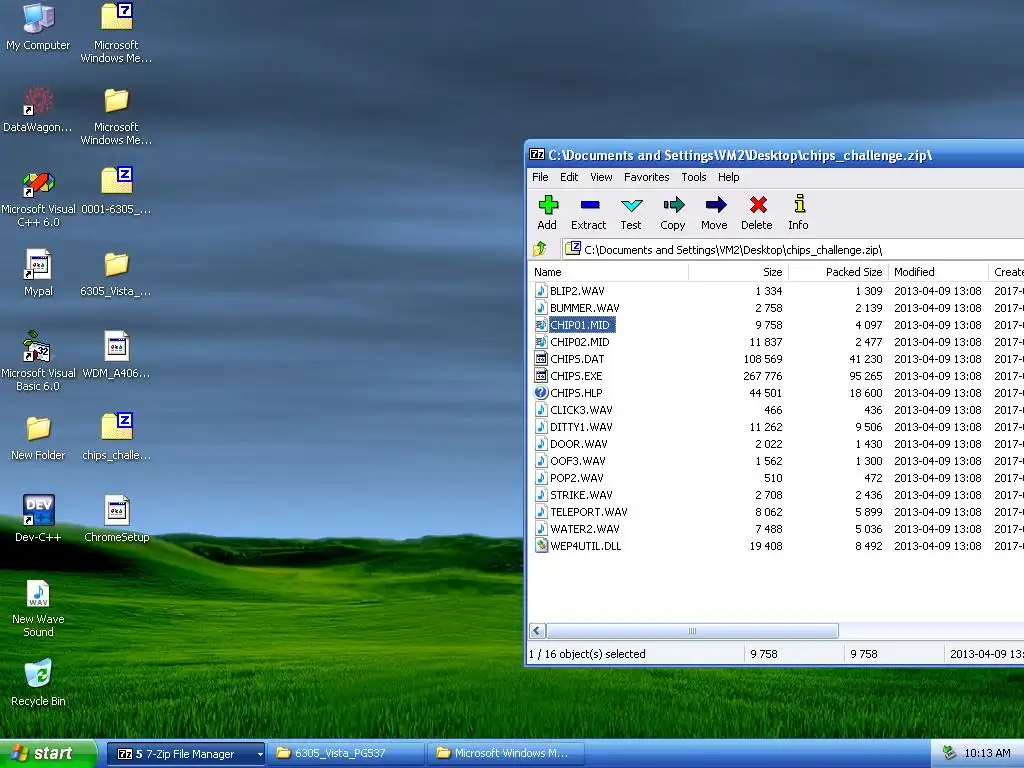Select the STRIKE.WAV file
This screenshot has height=768, width=1024.
pos(581,494)
